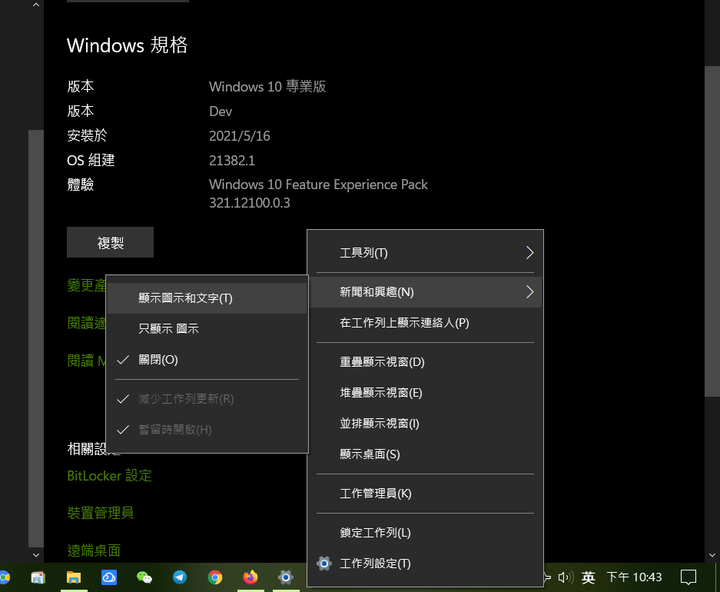
Task: Expand the 新聞和興趣(N) submenu arrow
Action: 529,292
